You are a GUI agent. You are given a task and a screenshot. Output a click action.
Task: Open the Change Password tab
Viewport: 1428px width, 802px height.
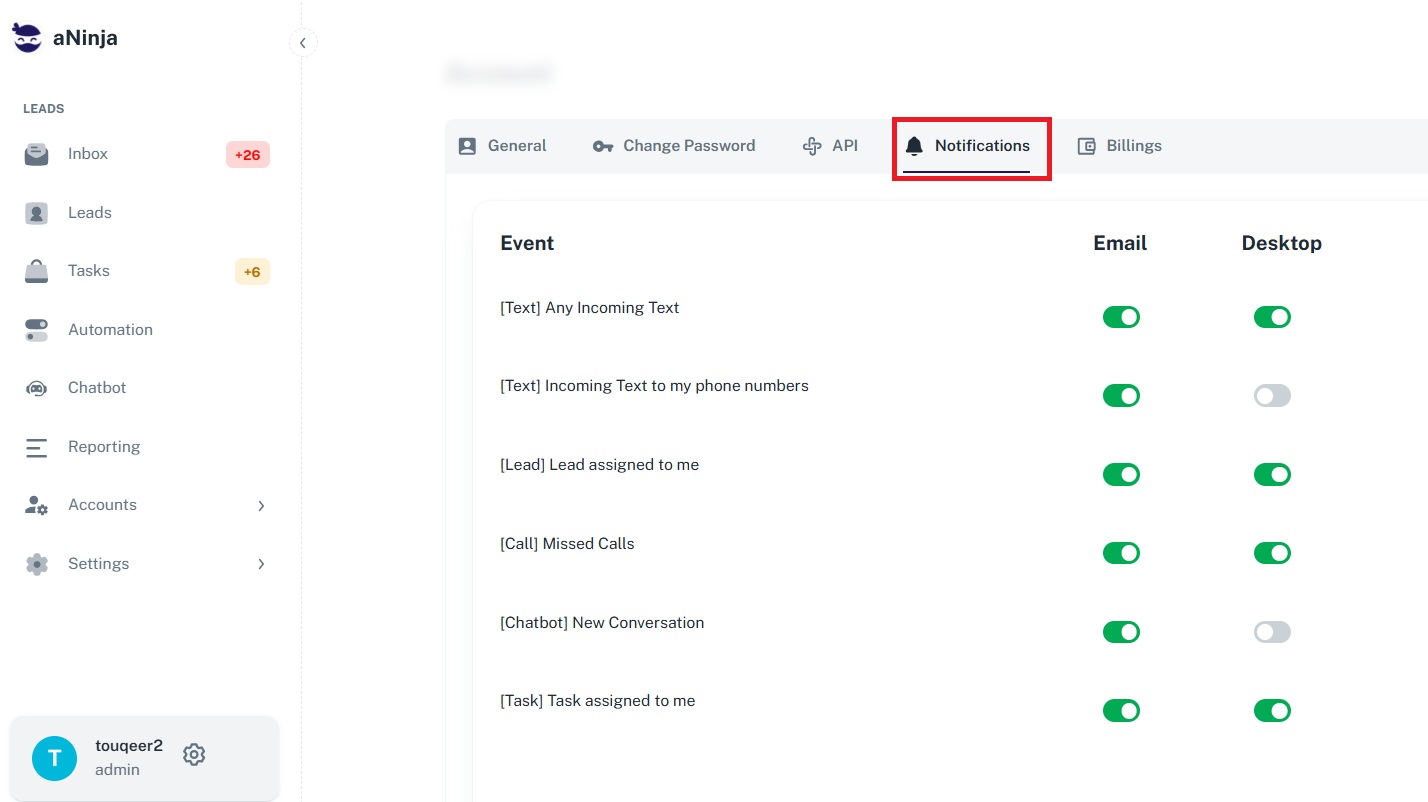point(674,146)
